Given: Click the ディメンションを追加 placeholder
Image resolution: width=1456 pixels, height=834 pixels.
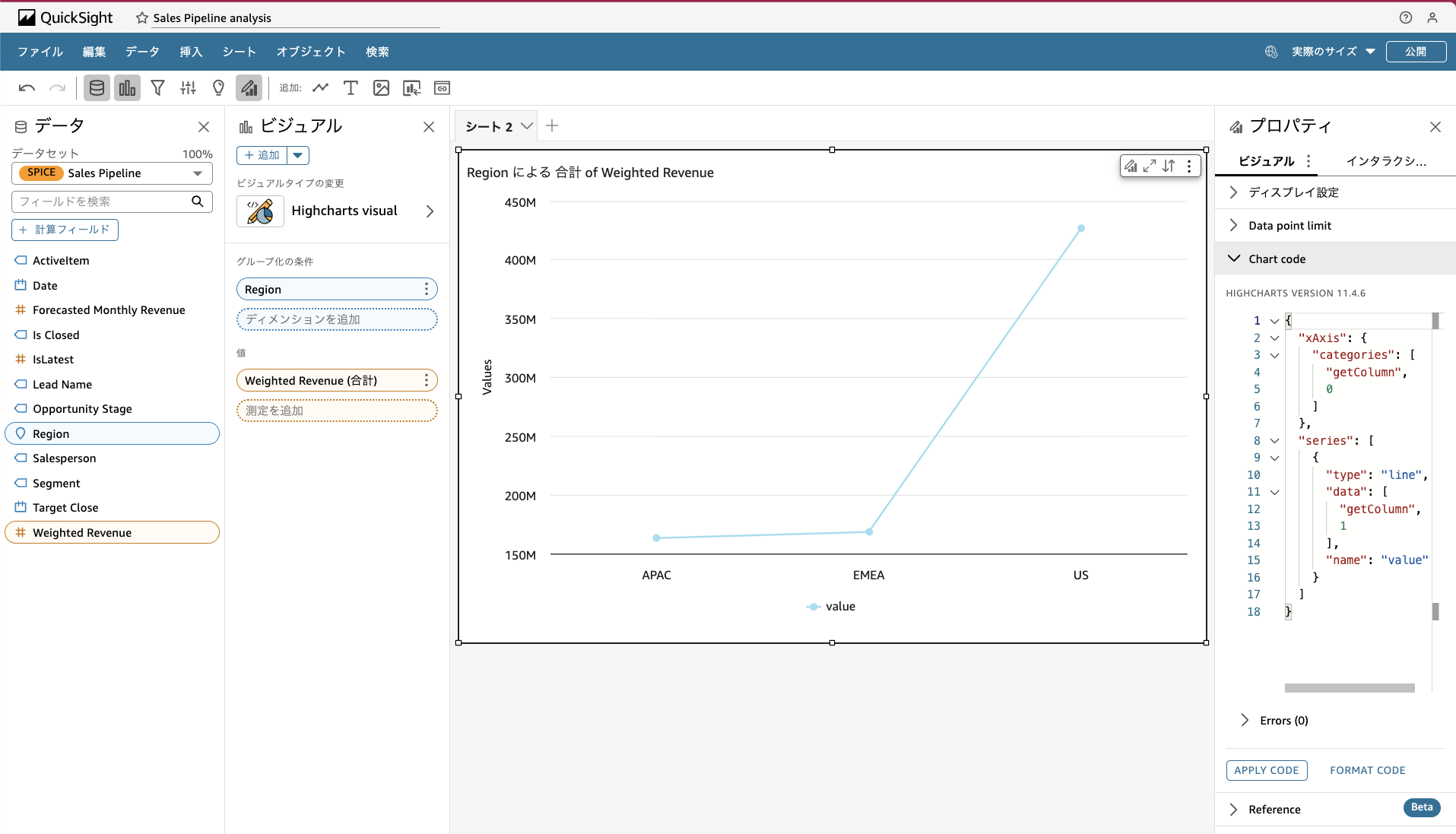Looking at the screenshot, I should (337, 319).
